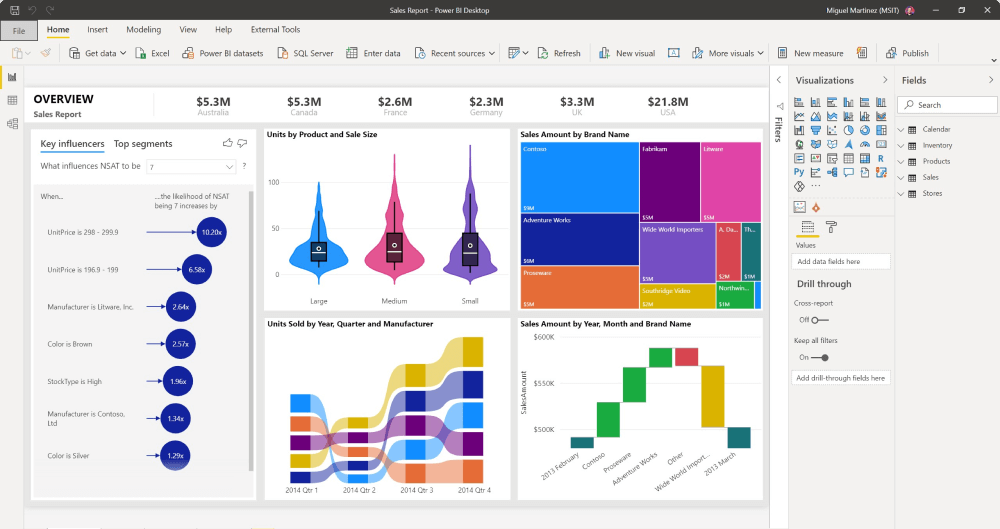Select the Python visual icon
Image resolution: width=1000 pixels, height=529 pixels.
pos(799,172)
